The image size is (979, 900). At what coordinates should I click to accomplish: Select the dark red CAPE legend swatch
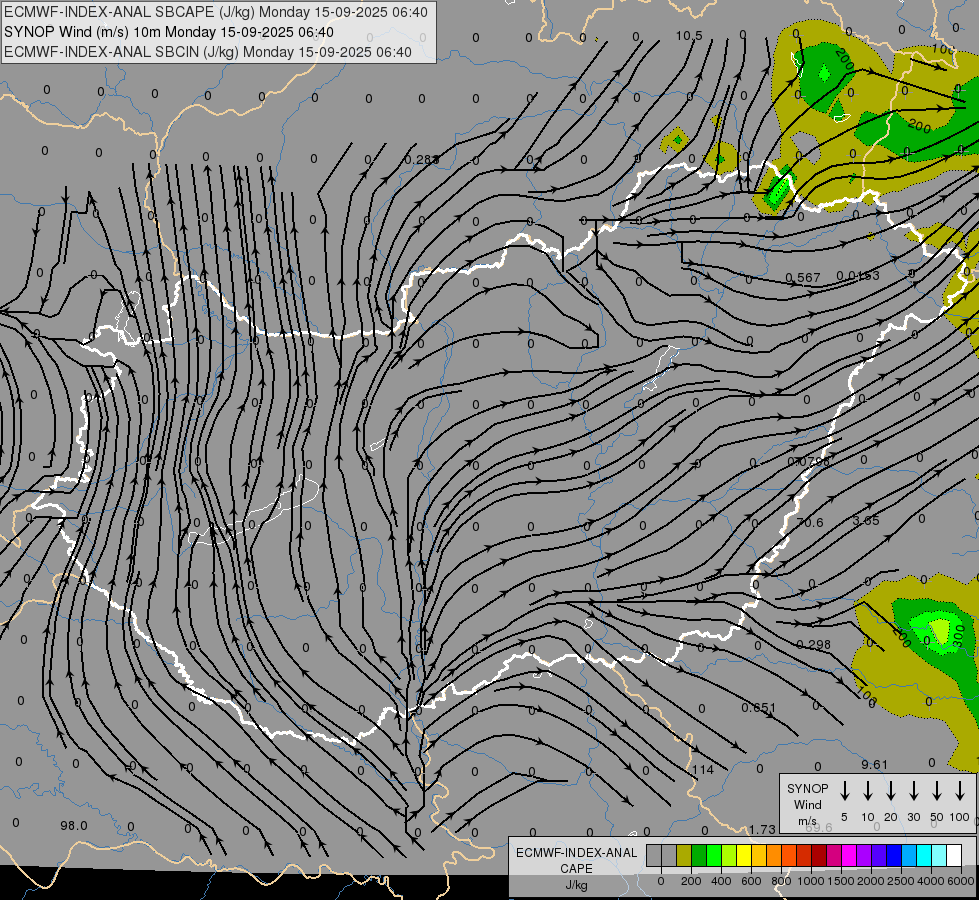click(x=819, y=856)
